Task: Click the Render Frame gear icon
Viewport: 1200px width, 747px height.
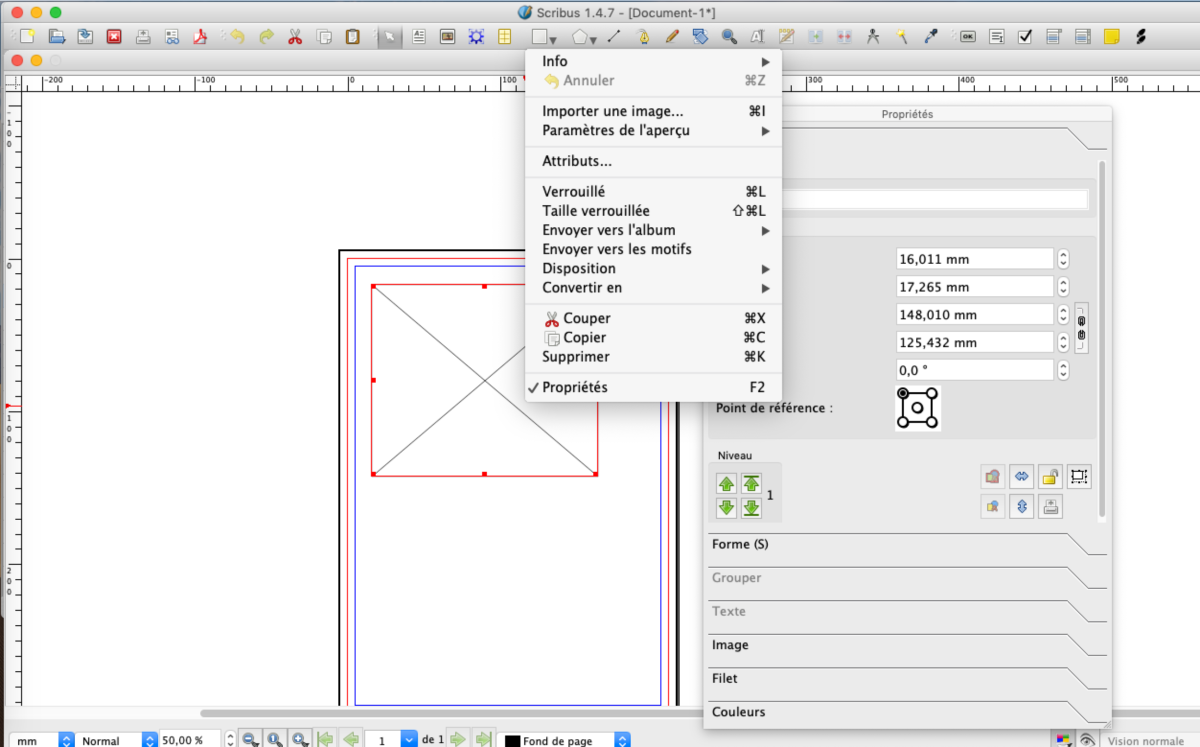Action: [476, 37]
